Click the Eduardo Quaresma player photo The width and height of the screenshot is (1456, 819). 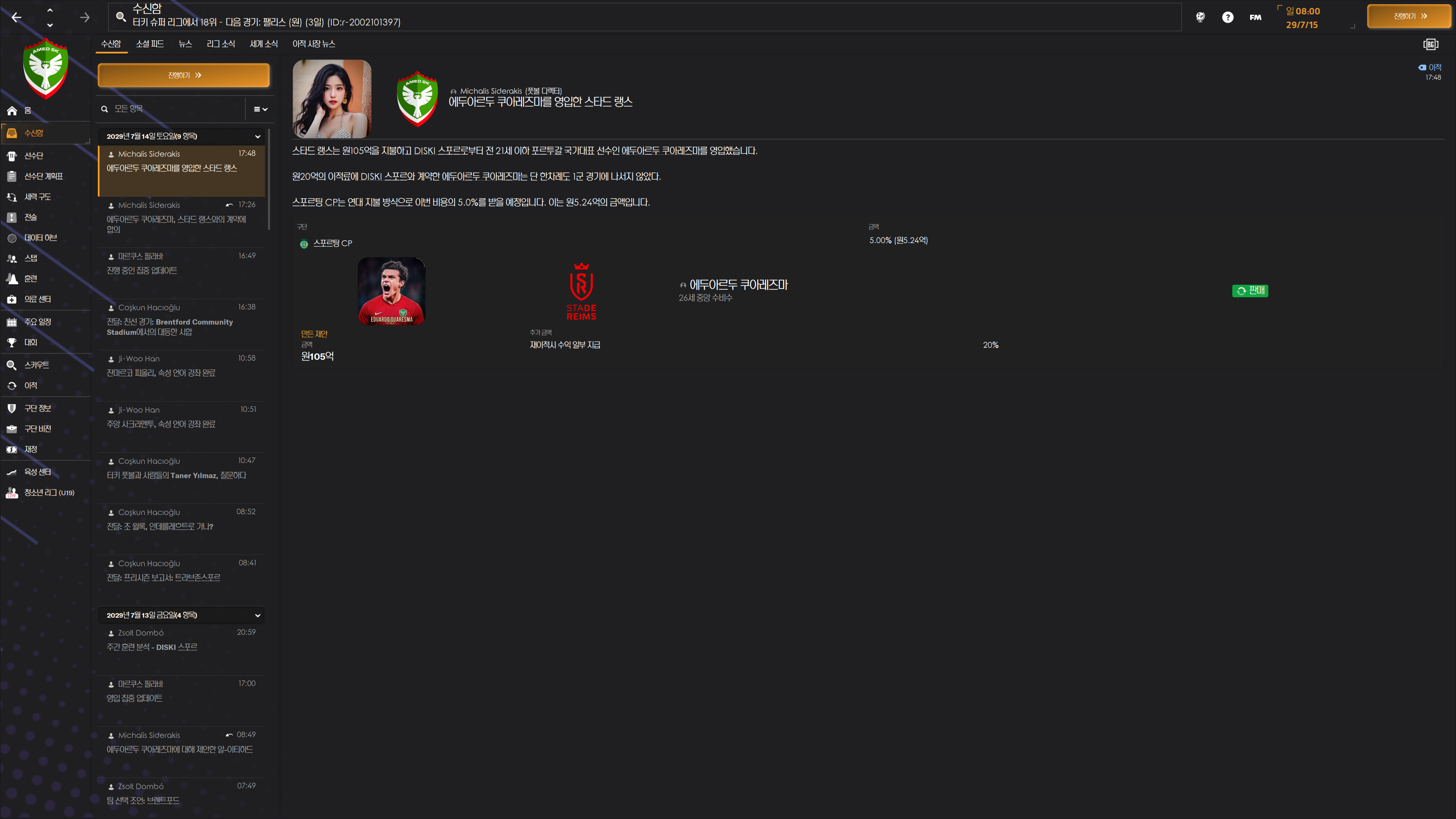(x=391, y=291)
